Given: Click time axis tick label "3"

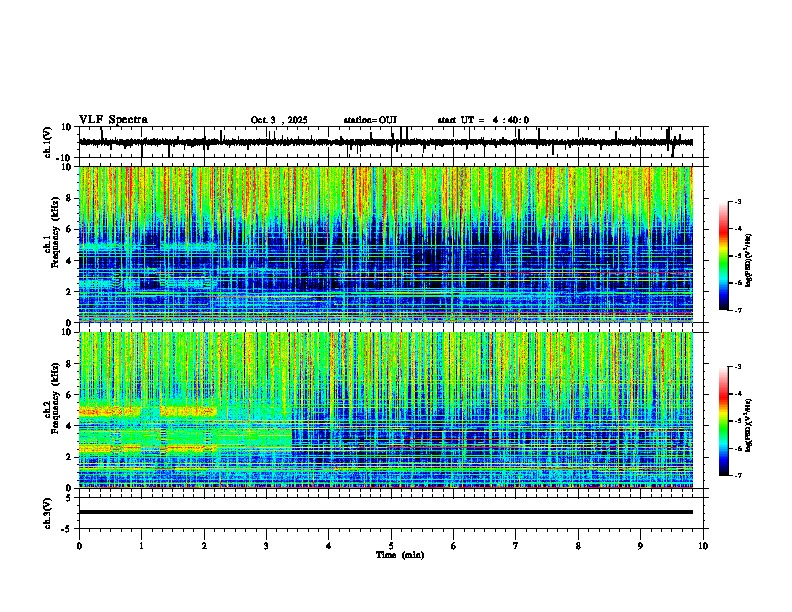Looking at the screenshot, I should tap(266, 546).
